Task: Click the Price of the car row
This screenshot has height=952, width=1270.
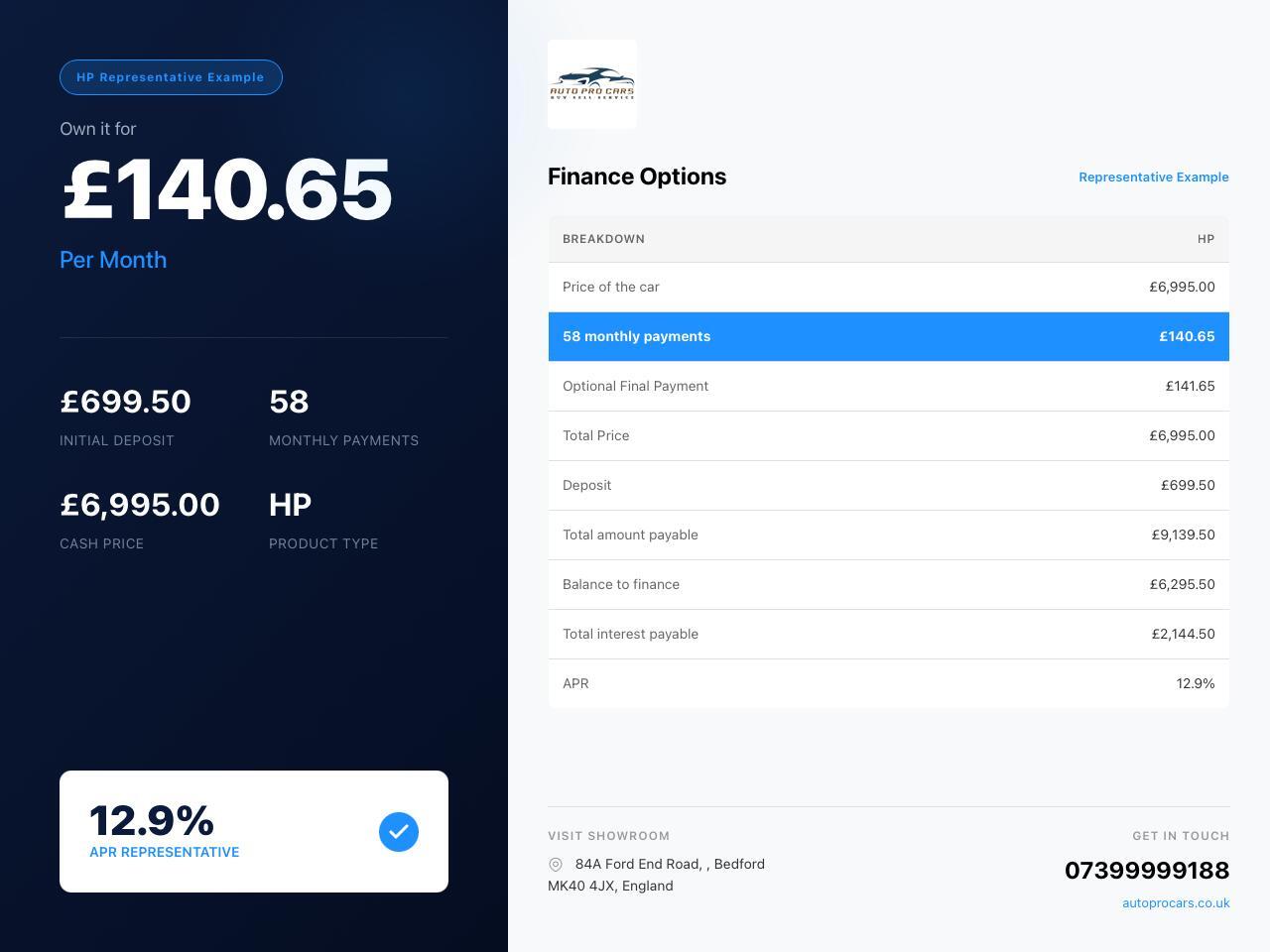Action: coord(888,287)
